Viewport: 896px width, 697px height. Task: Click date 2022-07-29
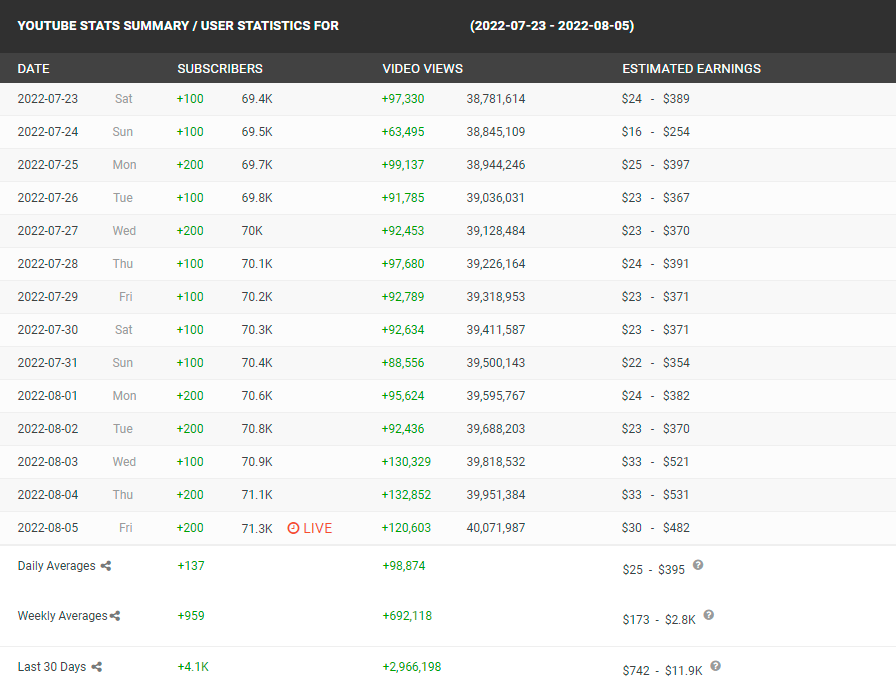(48, 297)
